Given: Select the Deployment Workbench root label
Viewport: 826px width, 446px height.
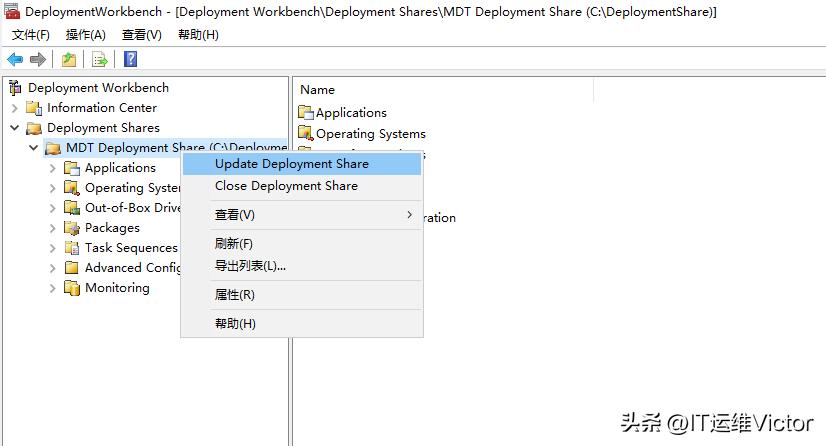Looking at the screenshot, I should pos(99,87).
